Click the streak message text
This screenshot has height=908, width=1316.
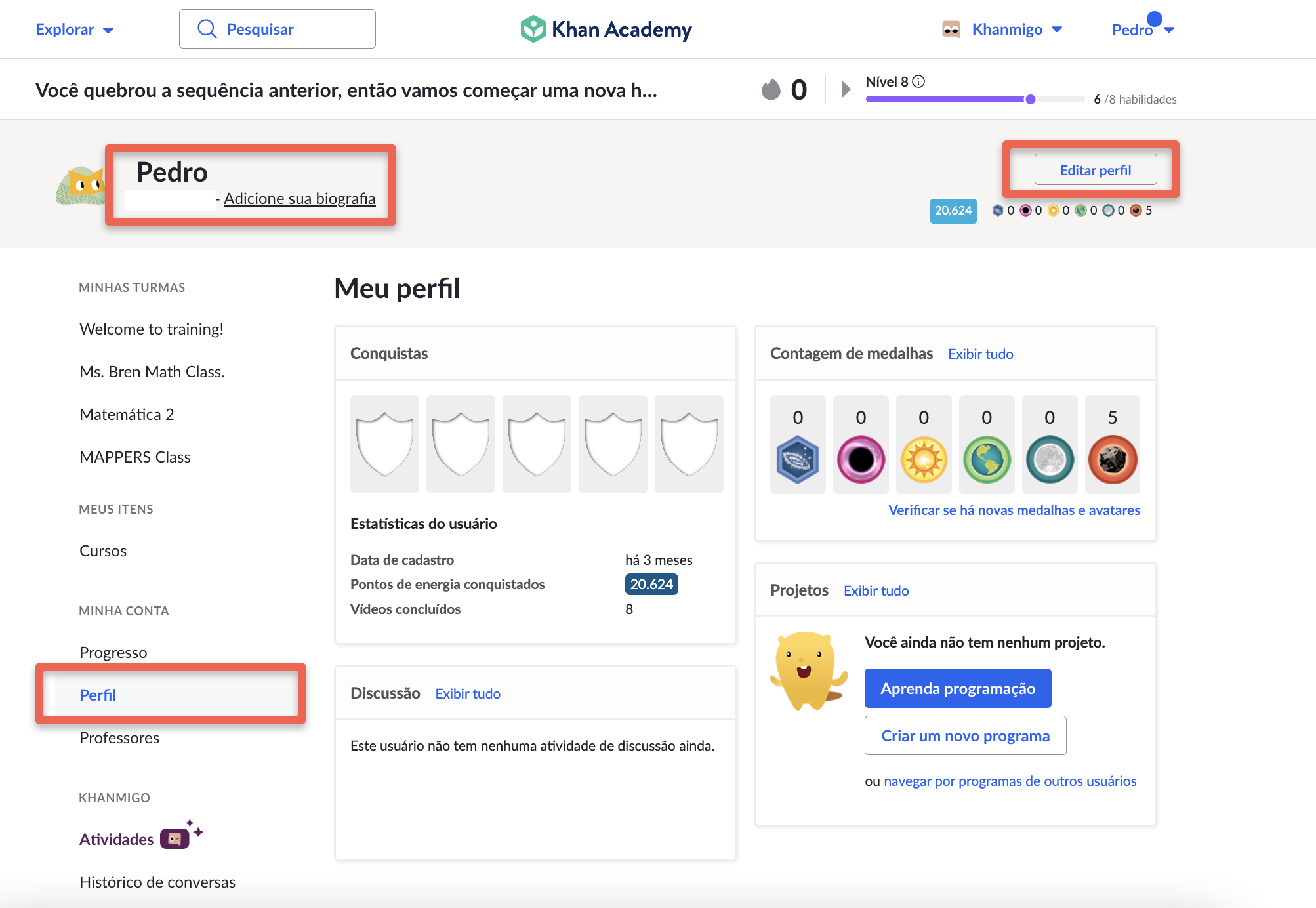coord(346,90)
